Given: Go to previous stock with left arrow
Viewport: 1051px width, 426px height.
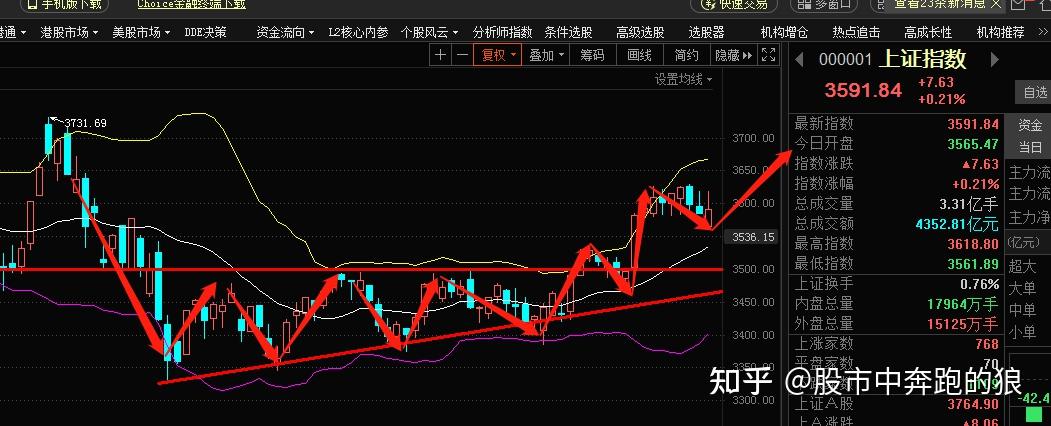Looking at the screenshot, I should click(799, 60).
